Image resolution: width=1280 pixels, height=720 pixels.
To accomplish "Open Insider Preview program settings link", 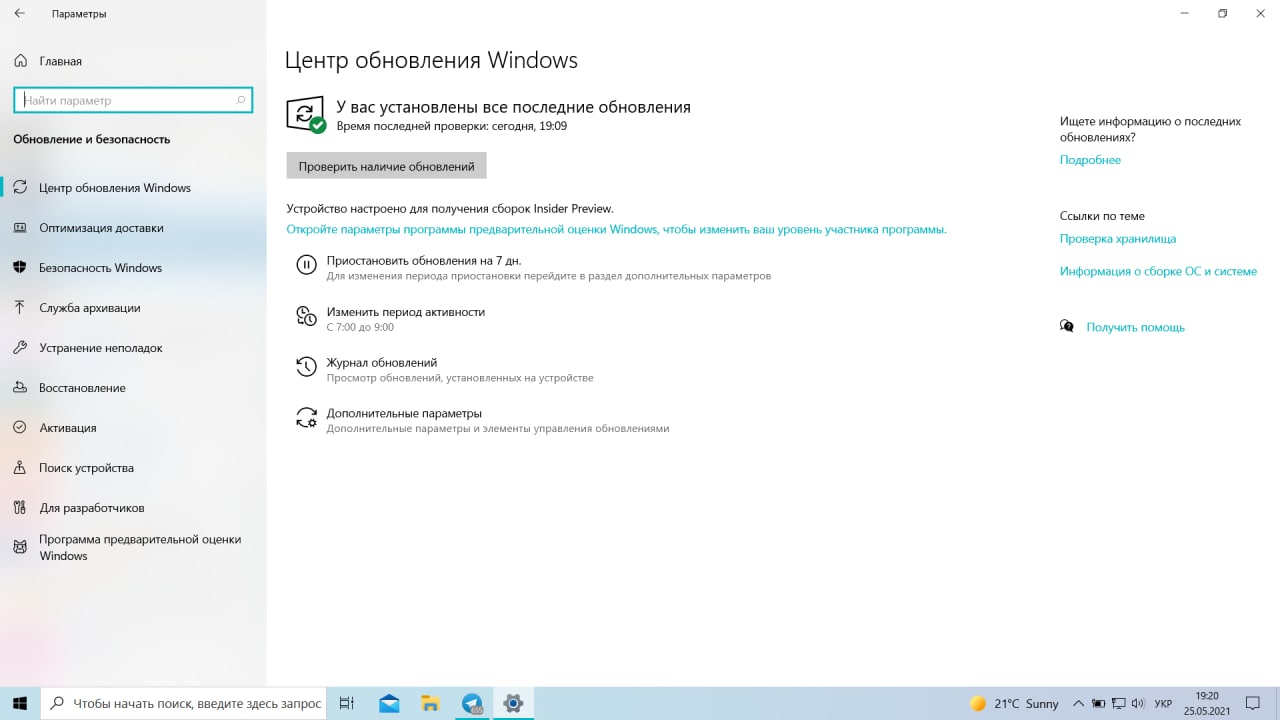I will pos(616,229).
